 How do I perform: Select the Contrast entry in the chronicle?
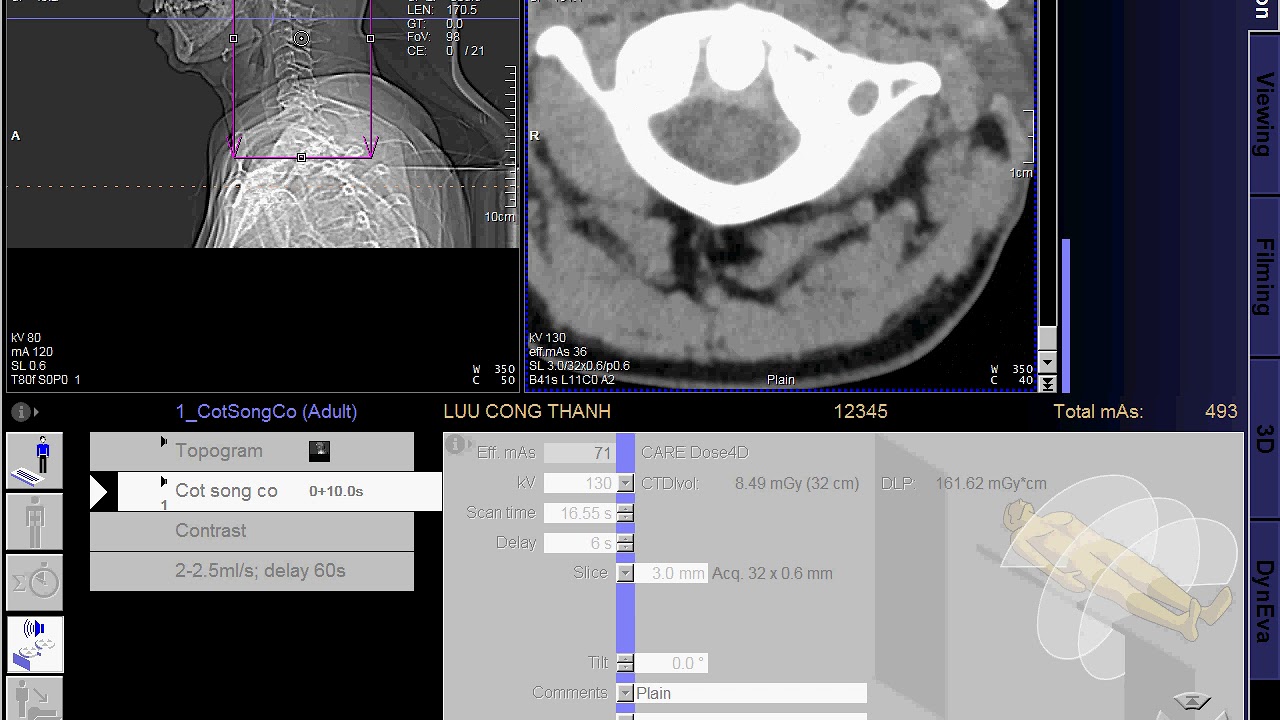coord(252,531)
